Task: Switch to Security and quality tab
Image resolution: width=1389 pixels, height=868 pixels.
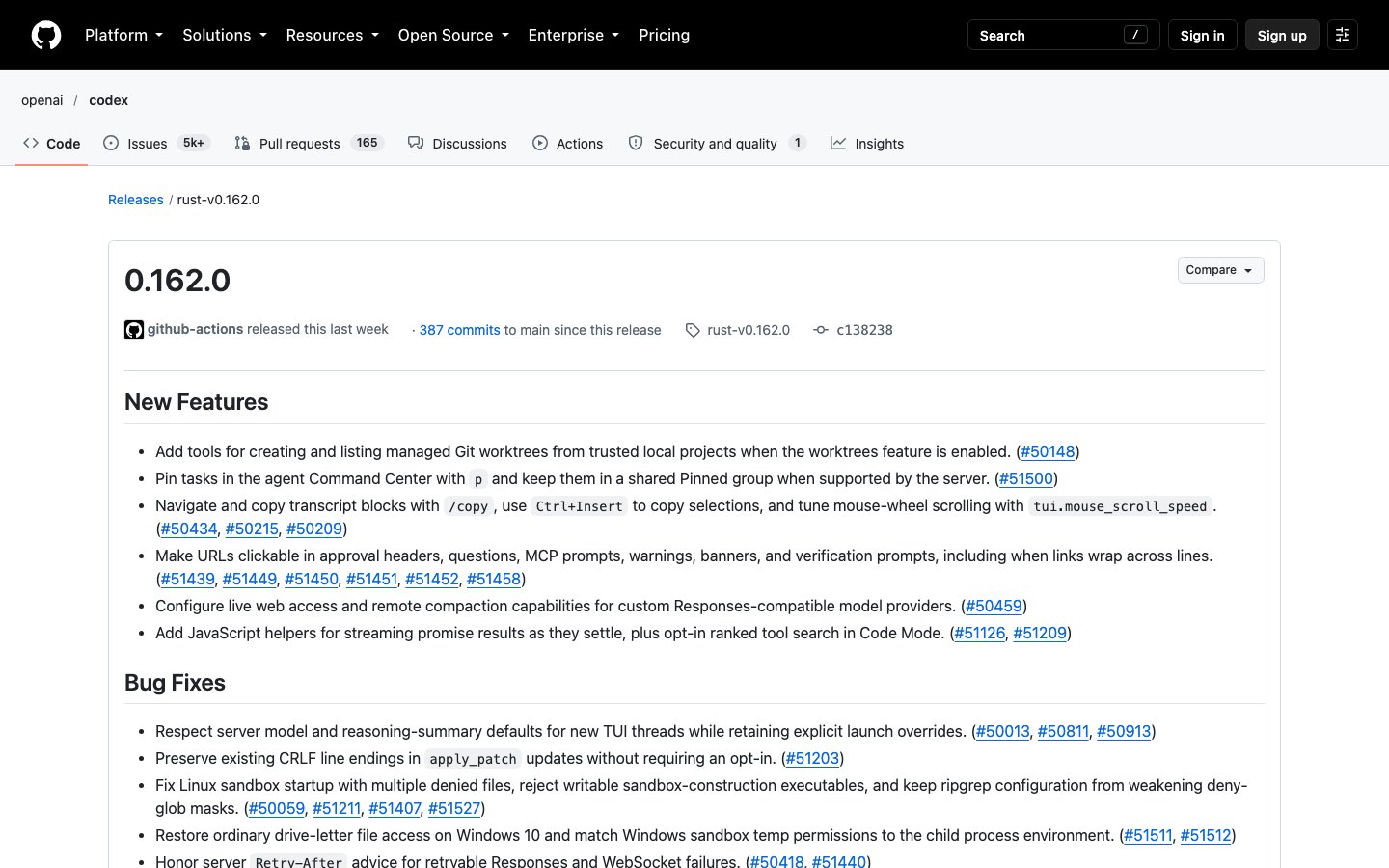Action: (717, 143)
